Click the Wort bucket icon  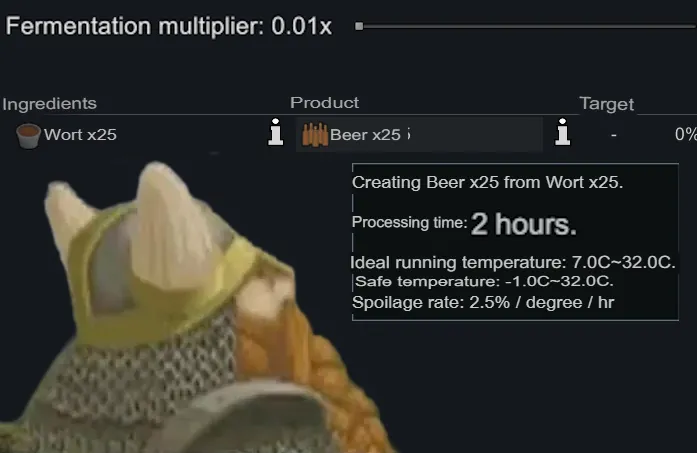coord(28,136)
